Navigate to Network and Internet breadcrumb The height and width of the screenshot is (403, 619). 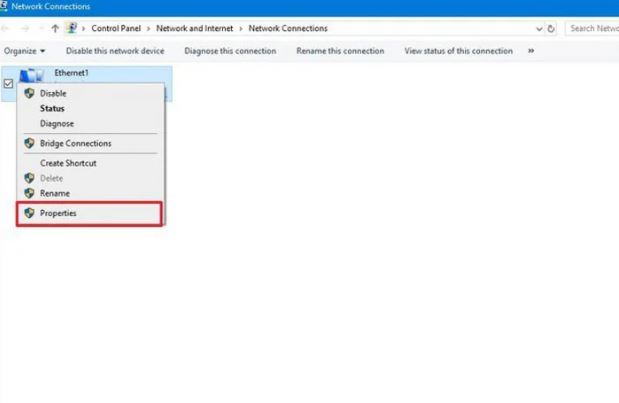click(195, 28)
